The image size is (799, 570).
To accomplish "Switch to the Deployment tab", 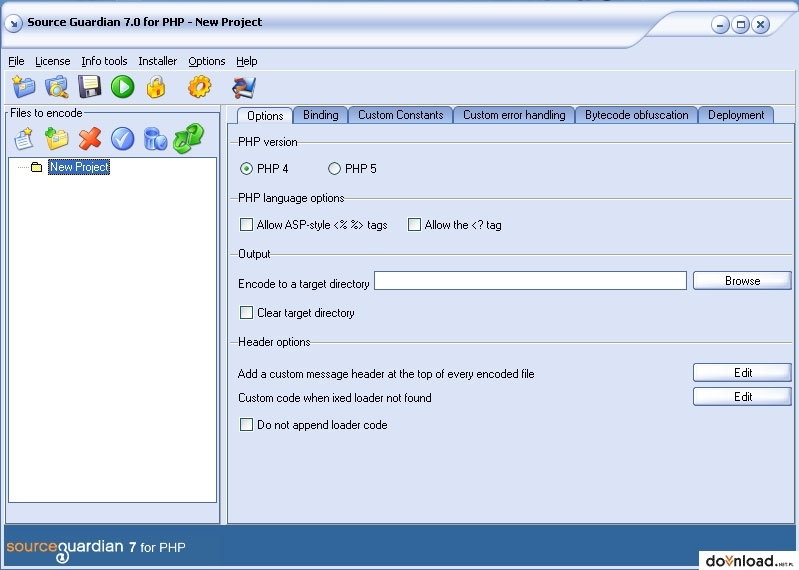I will (736, 115).
